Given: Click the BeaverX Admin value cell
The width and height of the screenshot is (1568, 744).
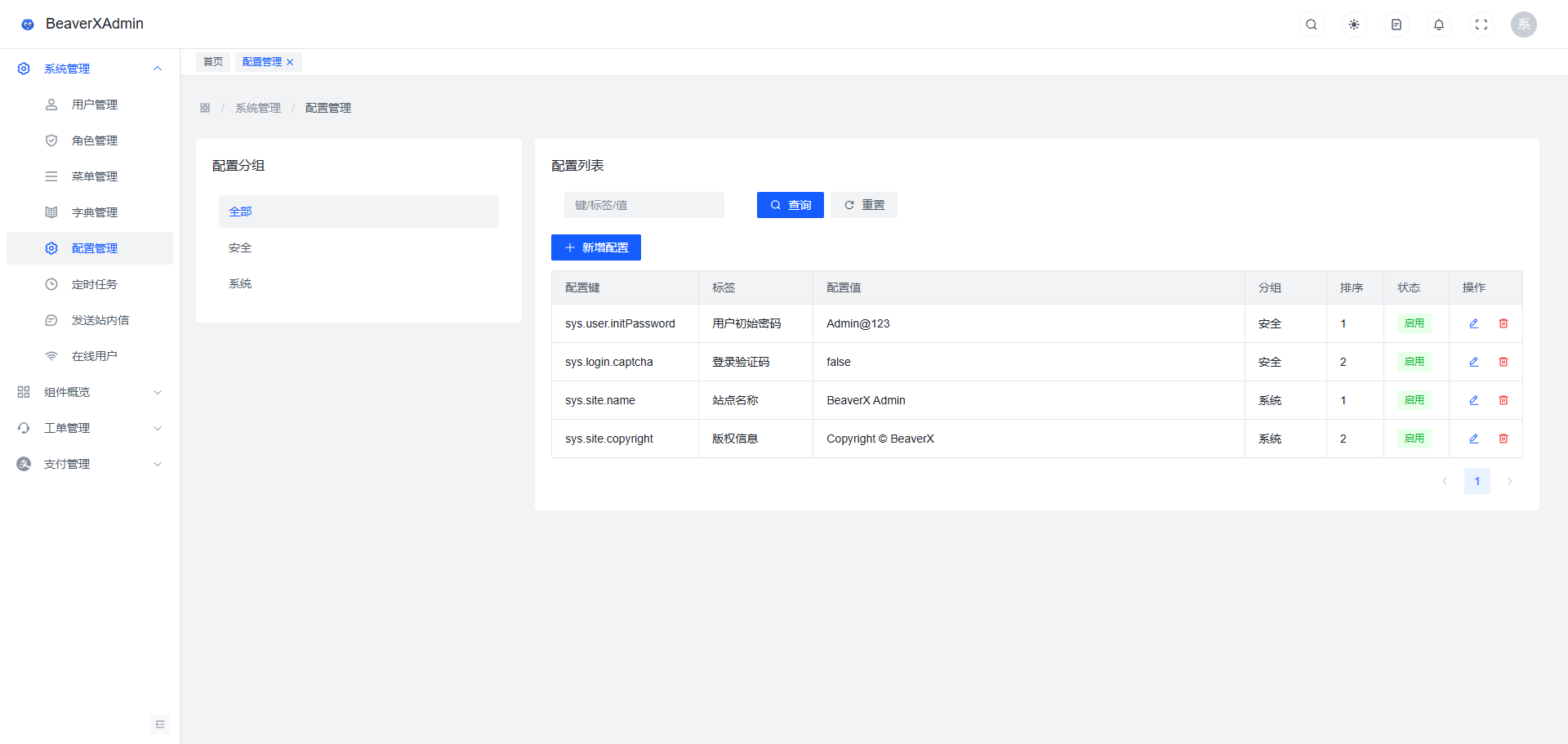Looking at the screenshot, I should point(1029,400).
